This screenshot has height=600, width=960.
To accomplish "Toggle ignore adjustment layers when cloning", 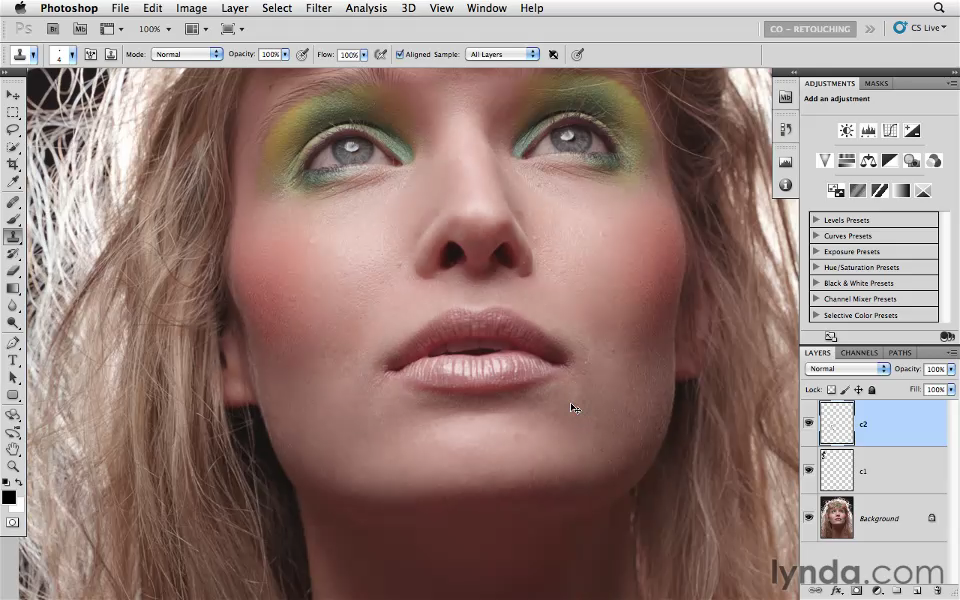I will (x=553, y=54).
